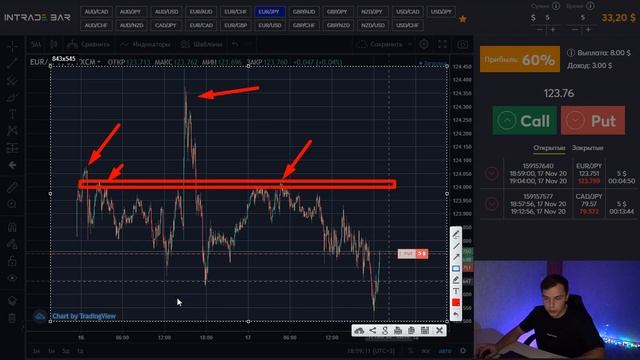The width and height of the screenshot is (640, 360).
Task: Click the INTRADE BAR logo
Action: click(x=38, y=18)
